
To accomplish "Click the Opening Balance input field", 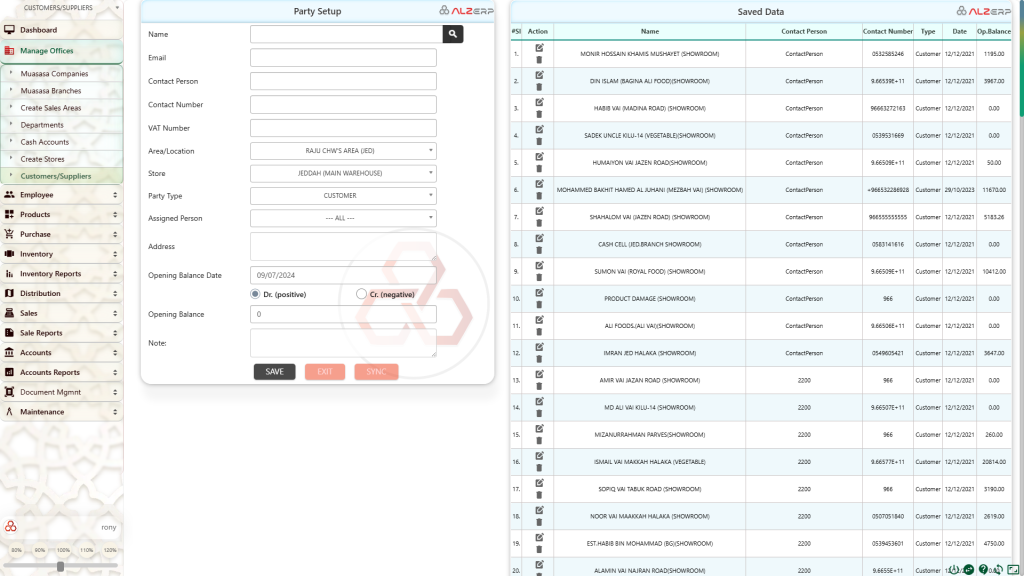I will pyautogui.click(x=343, y=314).
